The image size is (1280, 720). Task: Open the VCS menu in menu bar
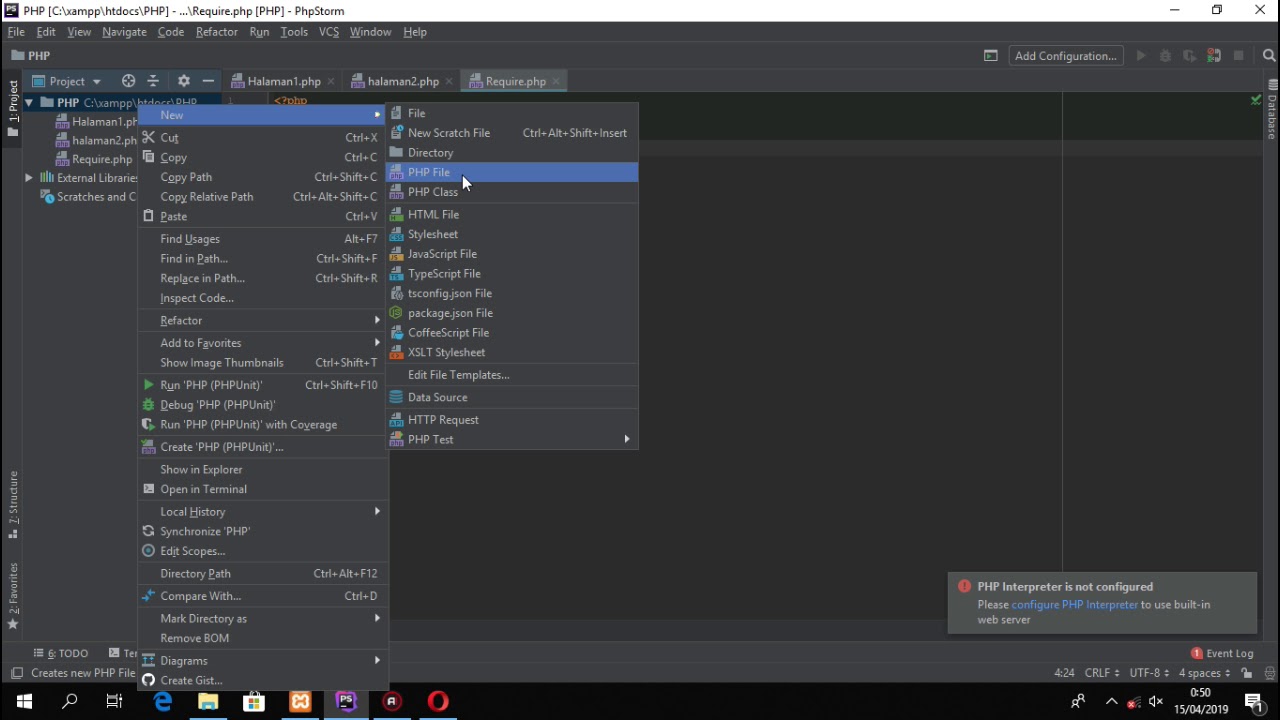(x=329, y=32)
